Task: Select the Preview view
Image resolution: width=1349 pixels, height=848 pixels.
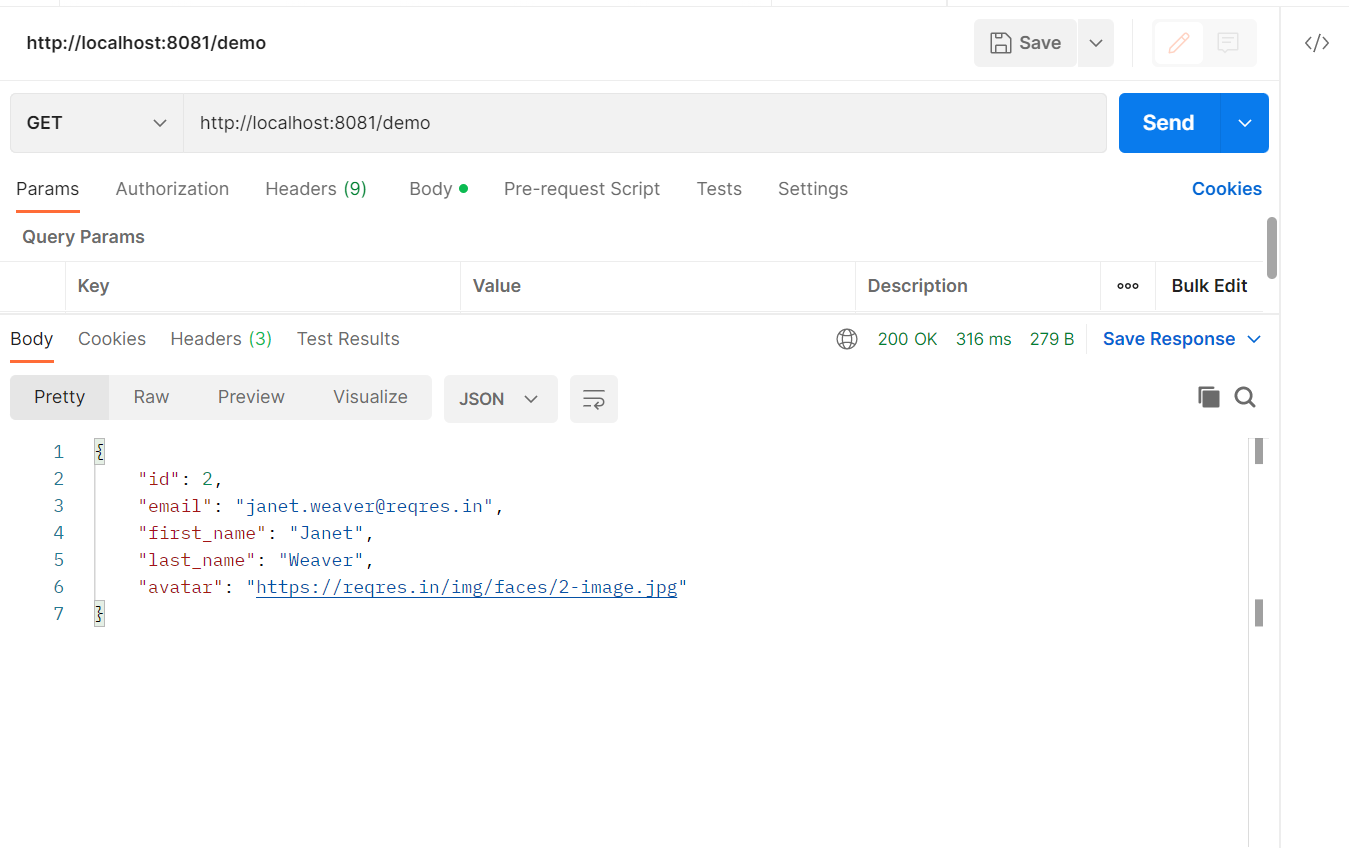Action: tap(251, 397)
